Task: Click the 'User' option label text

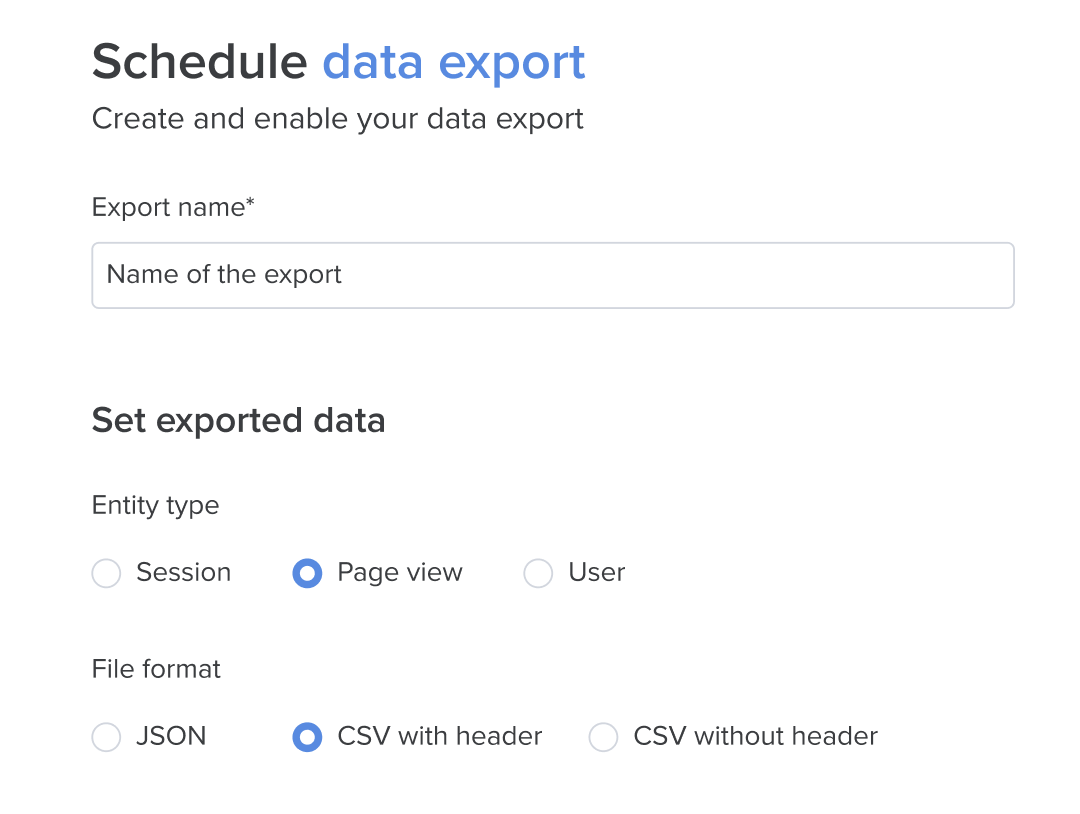Action: pos(596,572)
